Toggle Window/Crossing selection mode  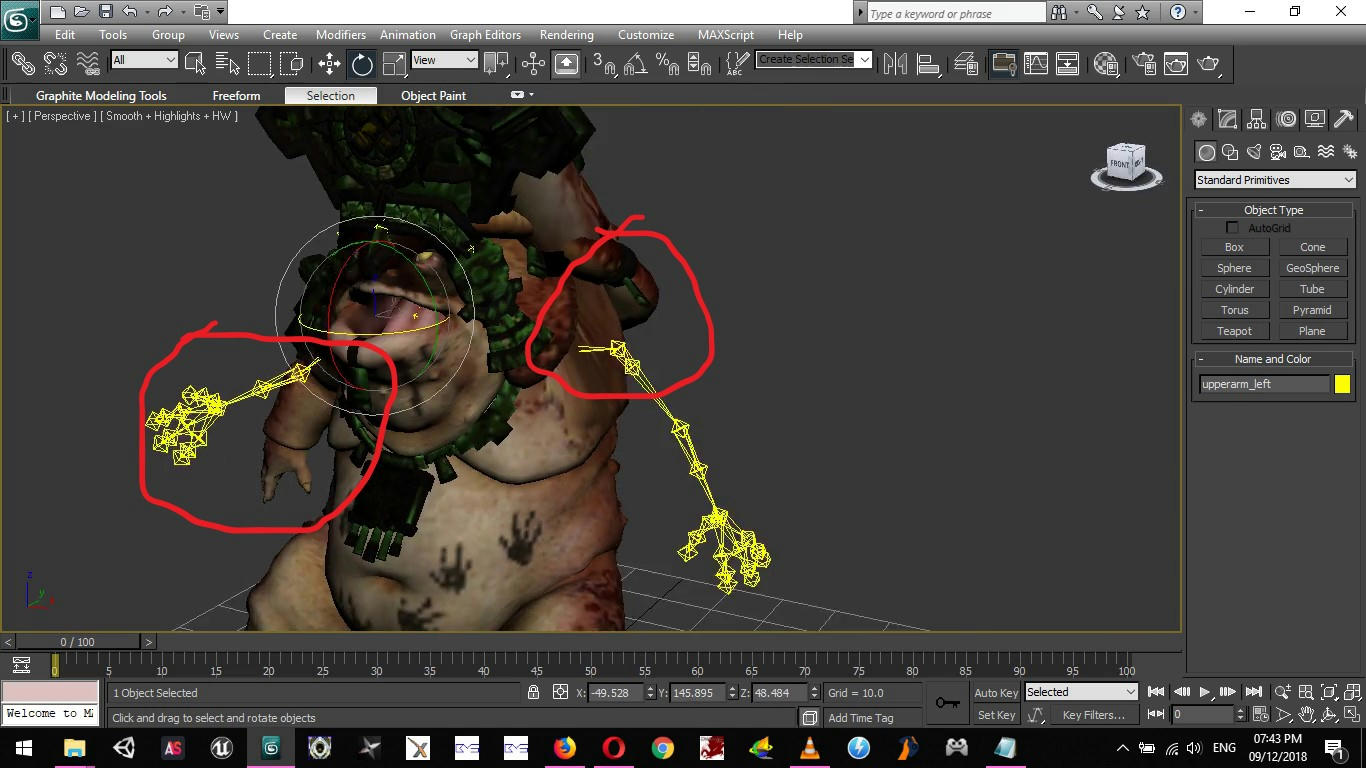click(292, 63)
